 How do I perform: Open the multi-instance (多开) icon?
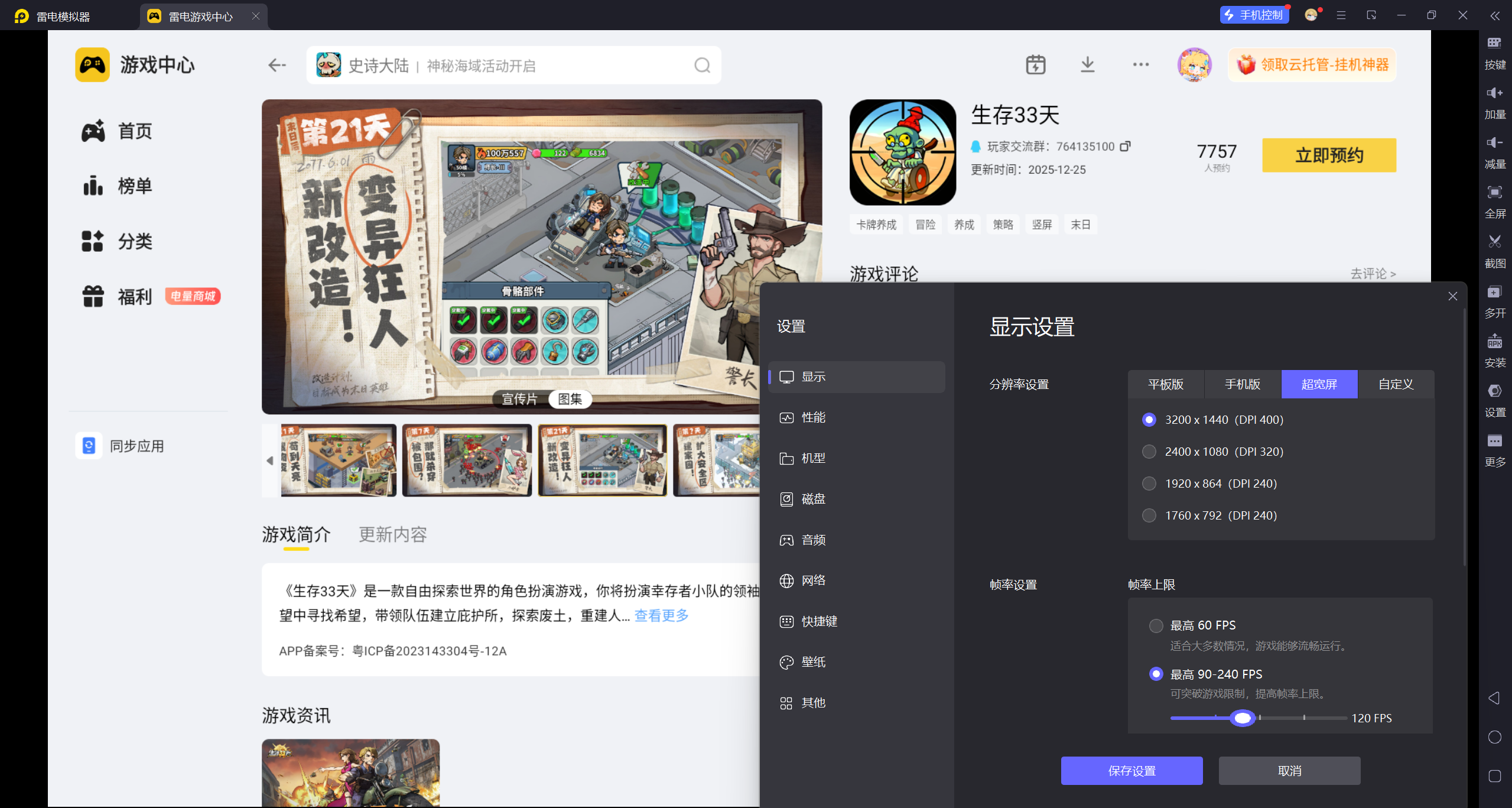click(x=1494, y=292)
